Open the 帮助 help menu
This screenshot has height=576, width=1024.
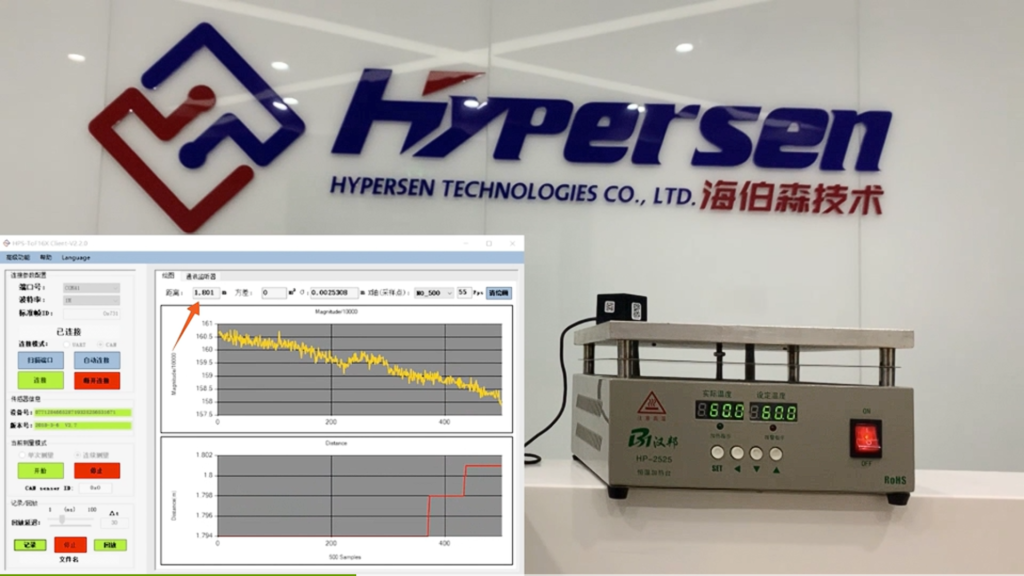(46, 257)
